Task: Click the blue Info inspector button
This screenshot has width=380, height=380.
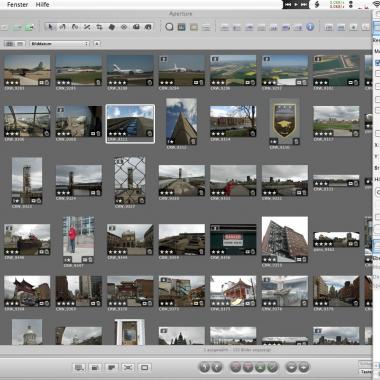Action: pyautogui.click(x=310, y=27)
